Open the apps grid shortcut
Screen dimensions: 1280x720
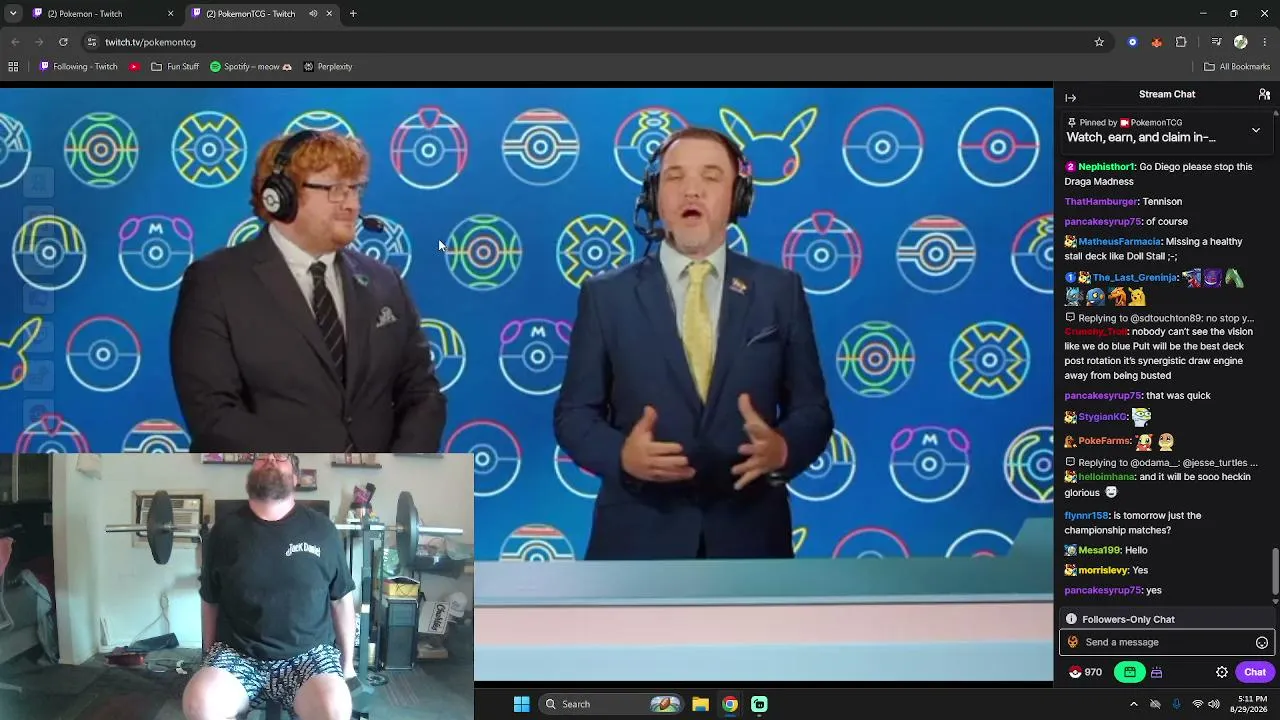pyautogui.click(x=13, y=67)
